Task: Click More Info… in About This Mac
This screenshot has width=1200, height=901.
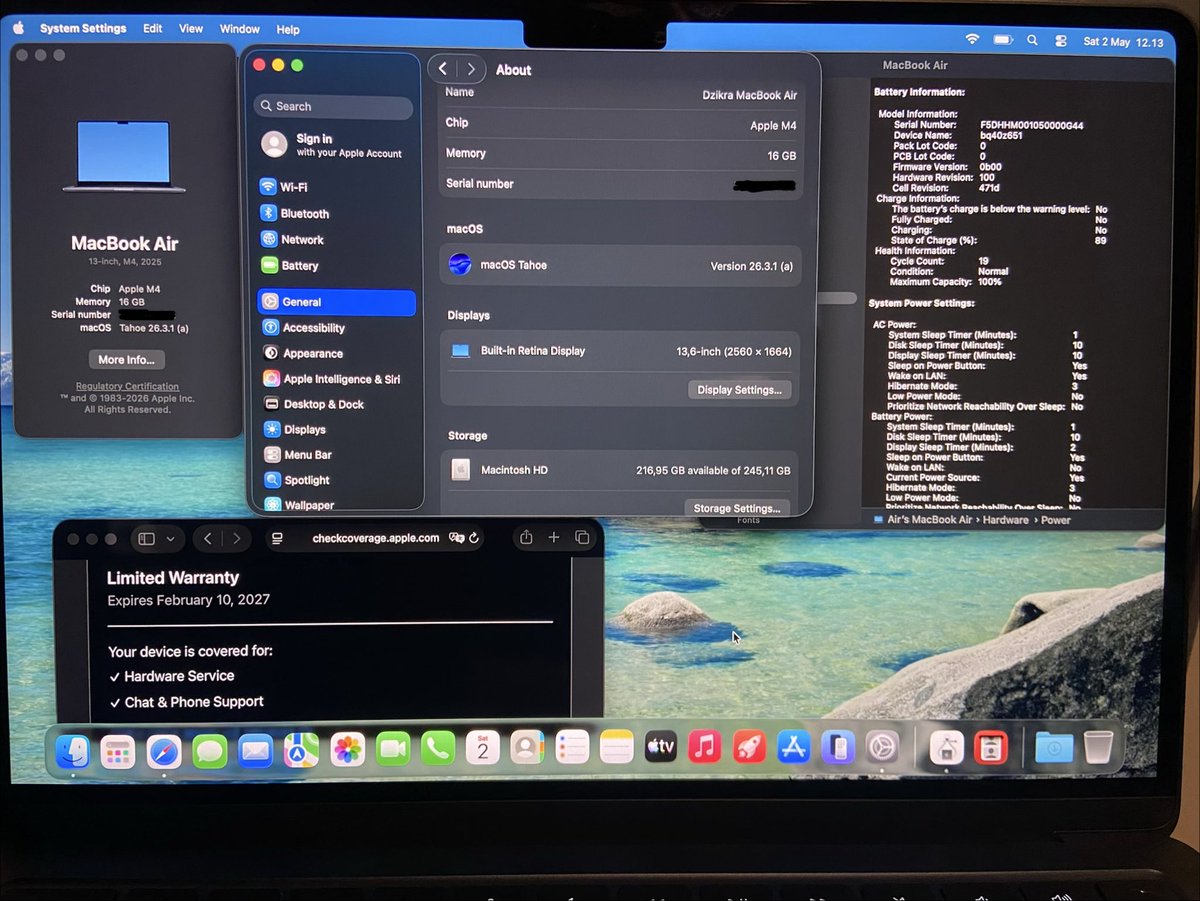Action: (x=126, y=360)
